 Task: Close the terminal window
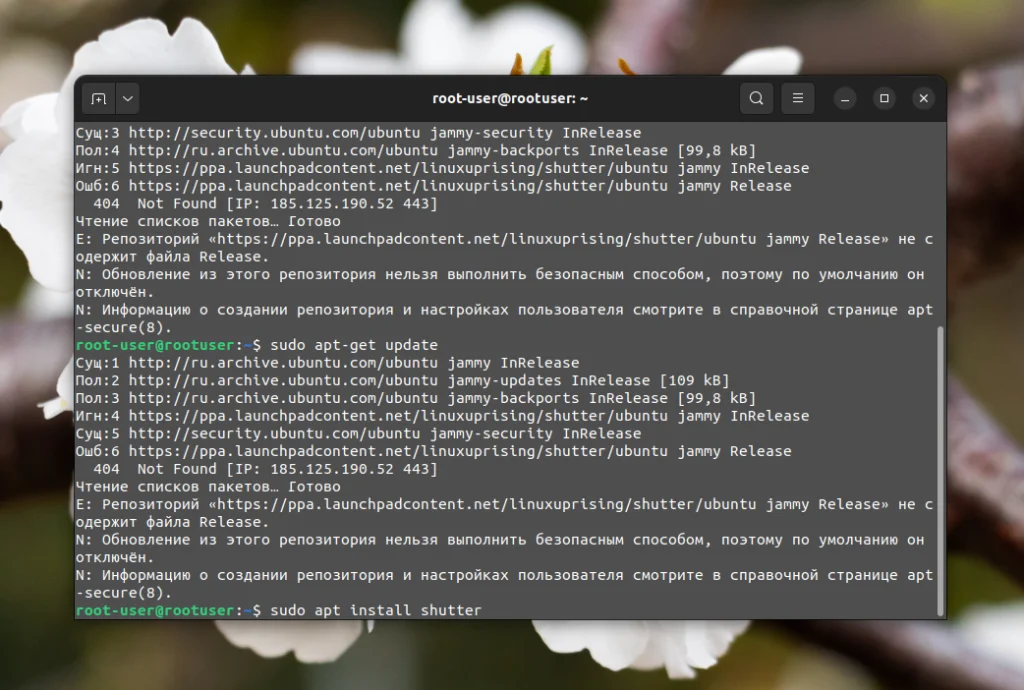(x=923, y=98)
